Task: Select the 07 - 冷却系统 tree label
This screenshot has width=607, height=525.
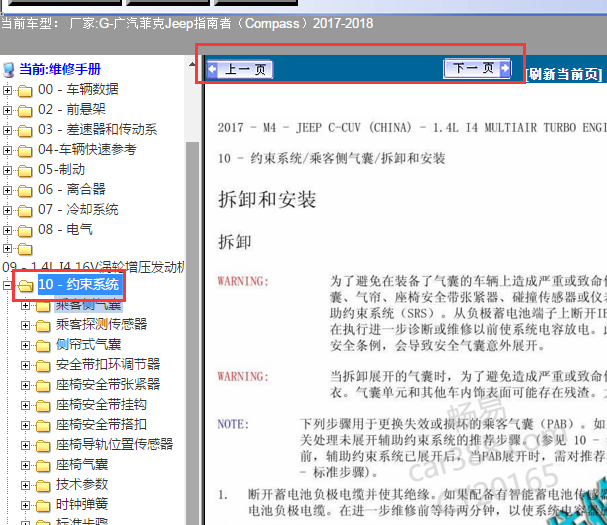Action: pyautogui.click(x=78, y=209)
